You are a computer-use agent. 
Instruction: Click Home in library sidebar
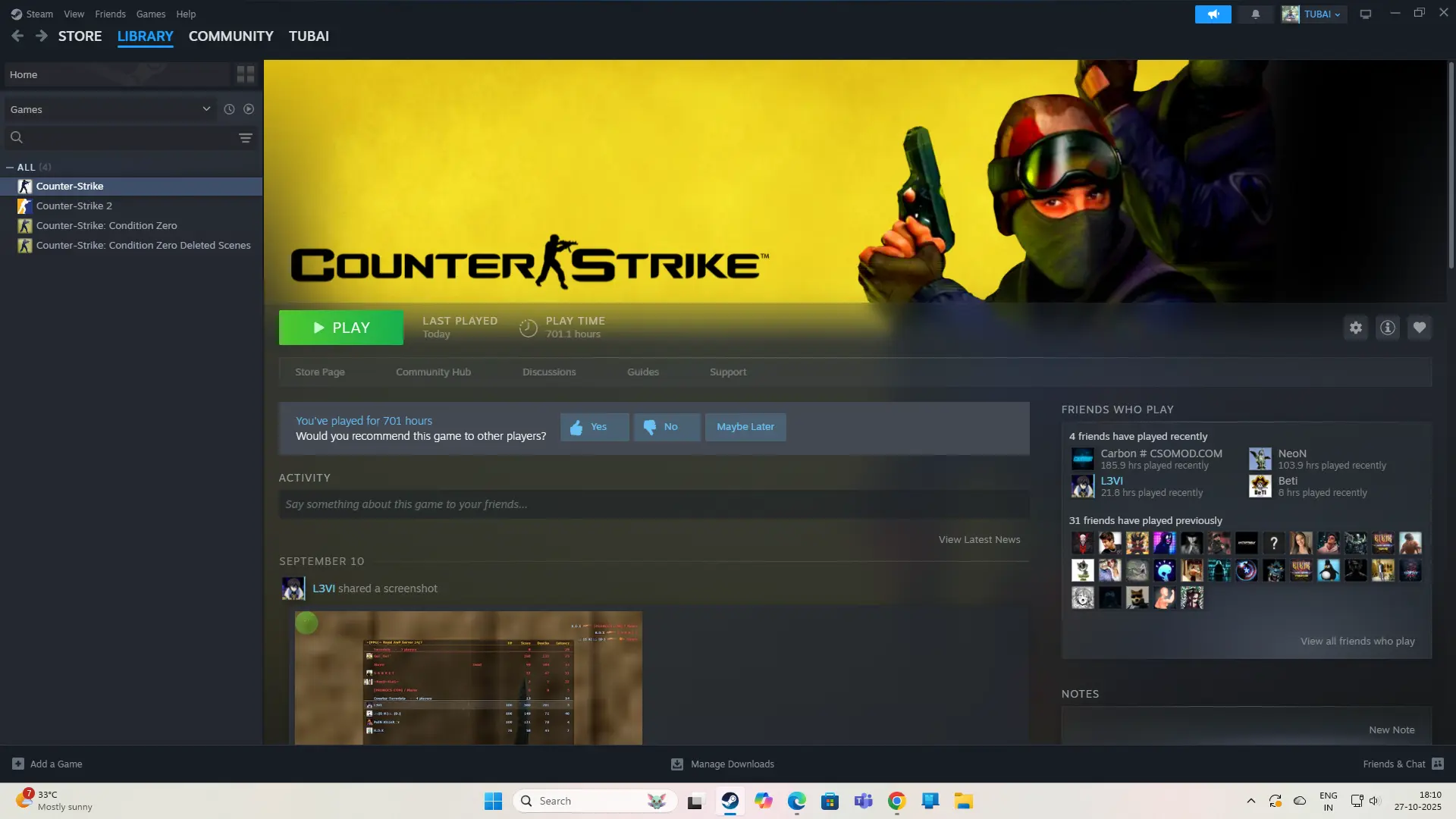point(117,74)
